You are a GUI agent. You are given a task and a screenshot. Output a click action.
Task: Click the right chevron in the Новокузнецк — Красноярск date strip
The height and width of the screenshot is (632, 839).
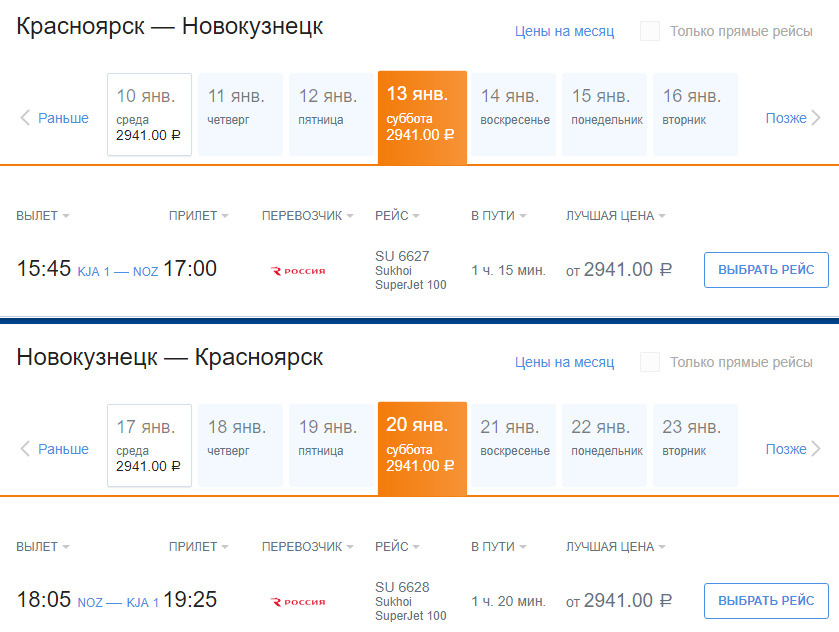(815, 449)
